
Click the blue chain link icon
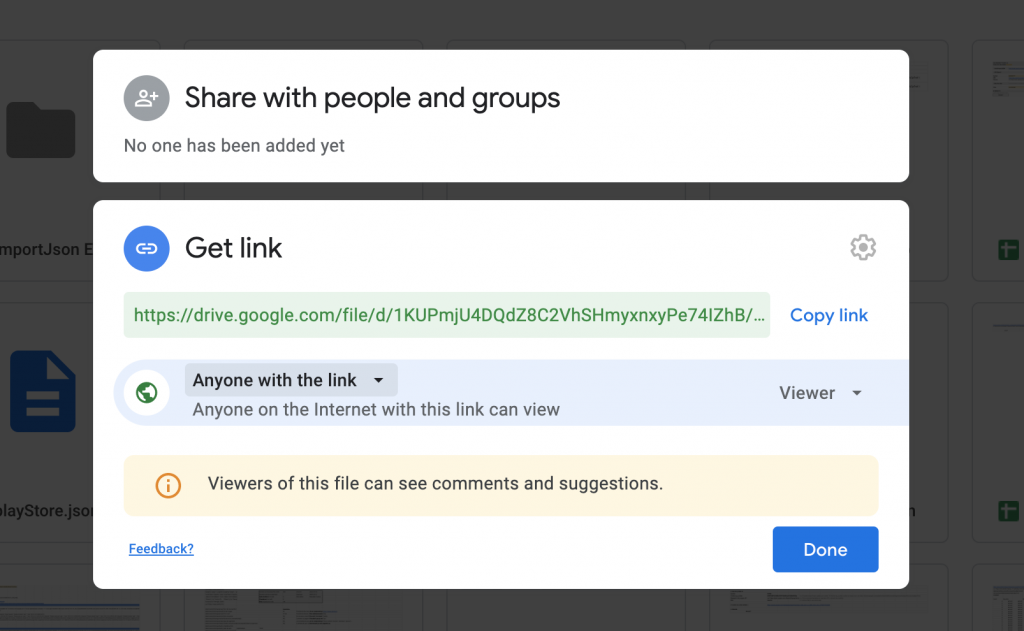(146, 248)
